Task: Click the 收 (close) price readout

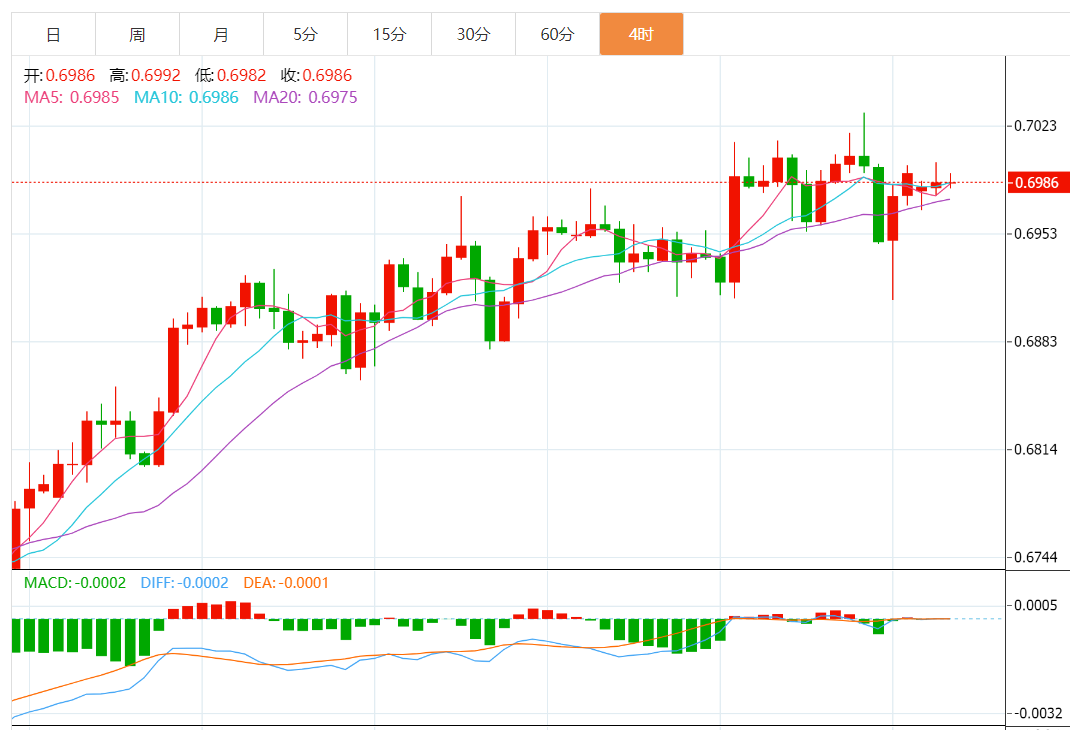Action: [x=316, y=75]
